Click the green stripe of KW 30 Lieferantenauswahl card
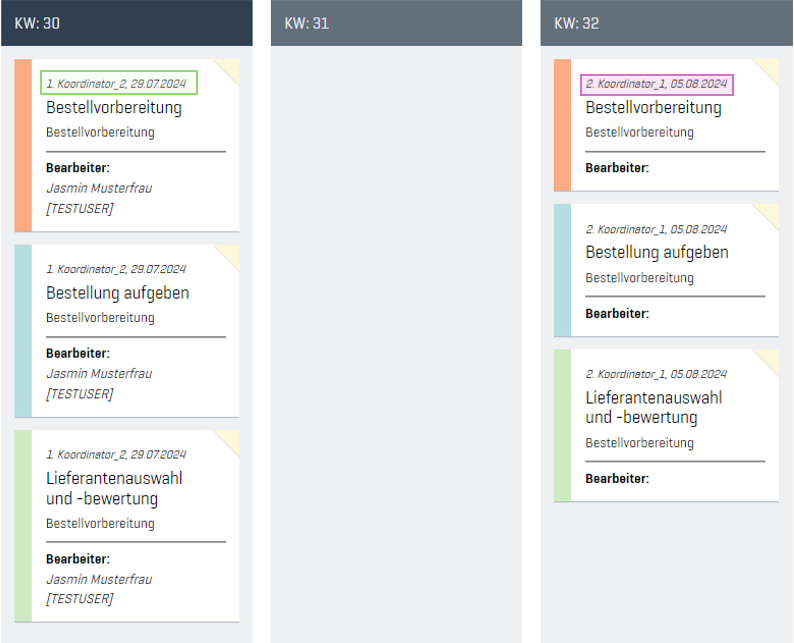Image resolution: width=794 pixels, height=643 pixels. [x=23, y=525]
